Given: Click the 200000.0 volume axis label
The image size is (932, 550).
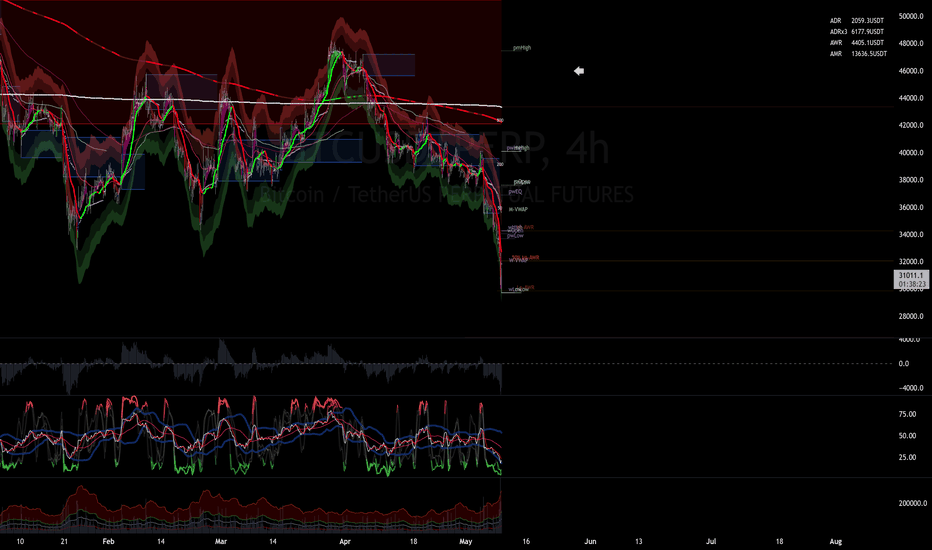Looking at the screenshot, I should [912, 504].
